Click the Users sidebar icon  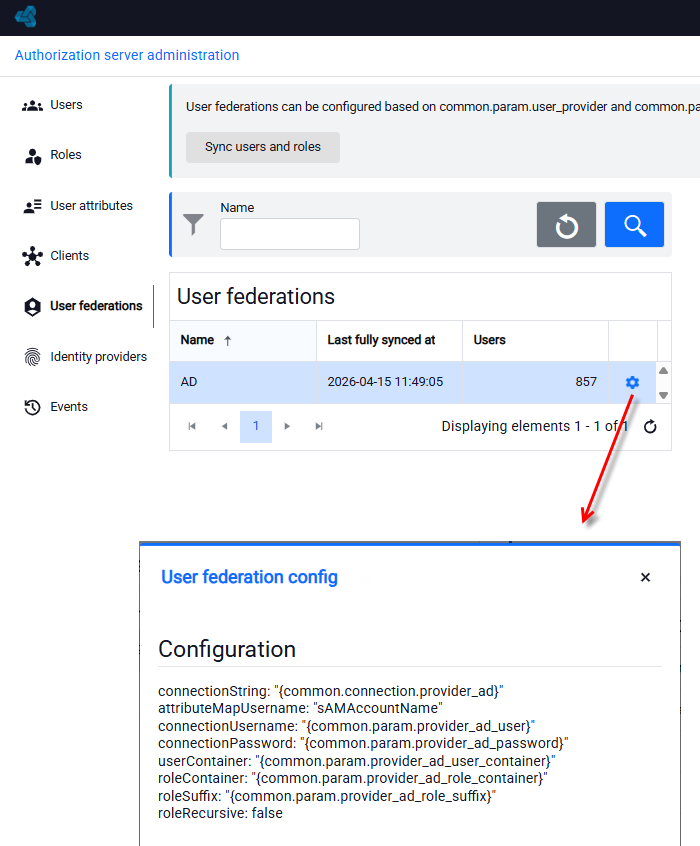[32, 105]
